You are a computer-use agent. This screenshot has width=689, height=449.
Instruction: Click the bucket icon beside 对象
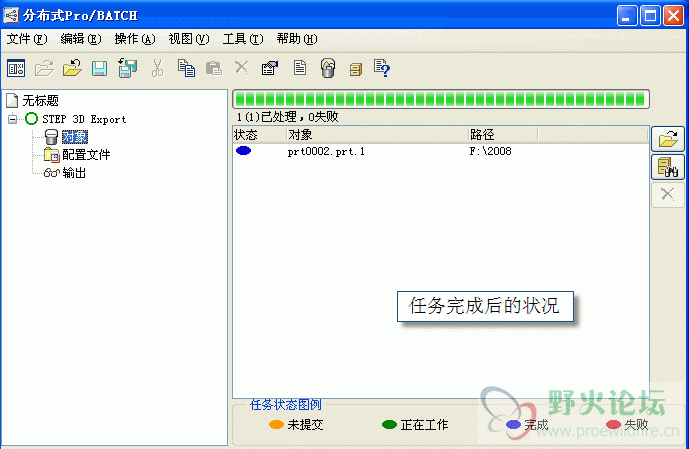(51, 137)
